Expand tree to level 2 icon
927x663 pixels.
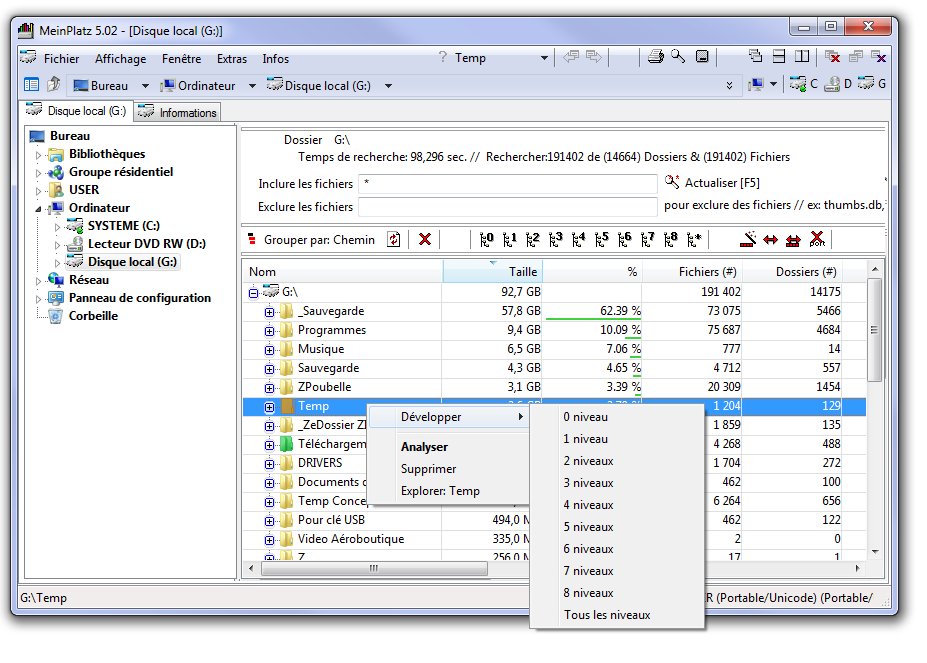click(532, 240)
